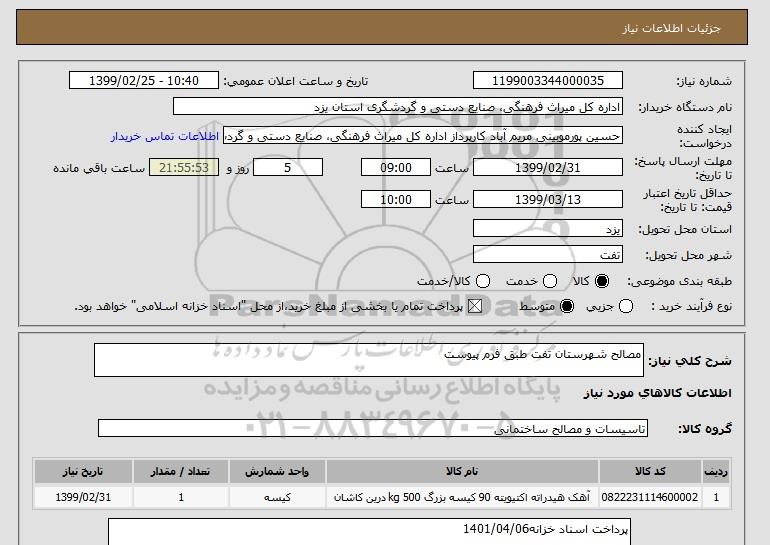The image size is (770, 545).
Task: Click the delivery province field یزد
Action: click(548, 228)
